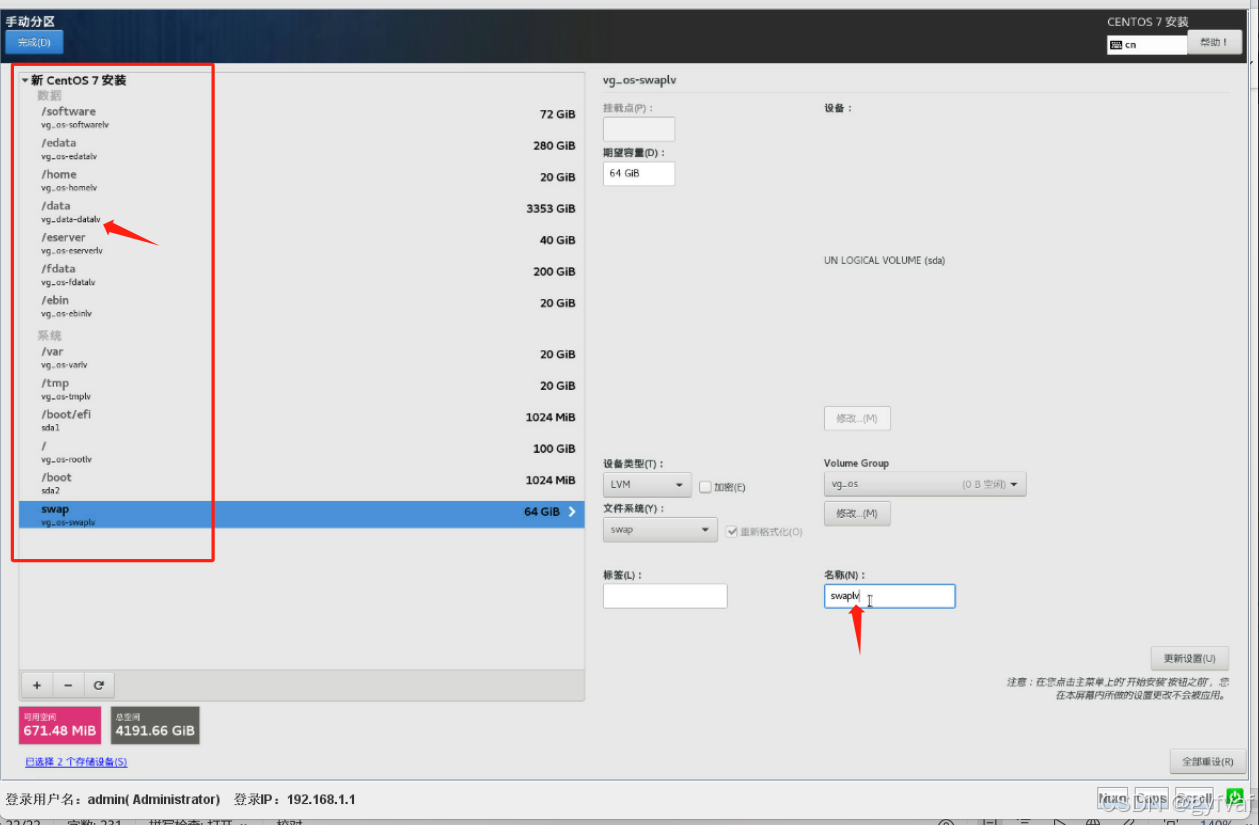
Task: Click the 期望容量 64 GiB field
Action: click(639, 173)
